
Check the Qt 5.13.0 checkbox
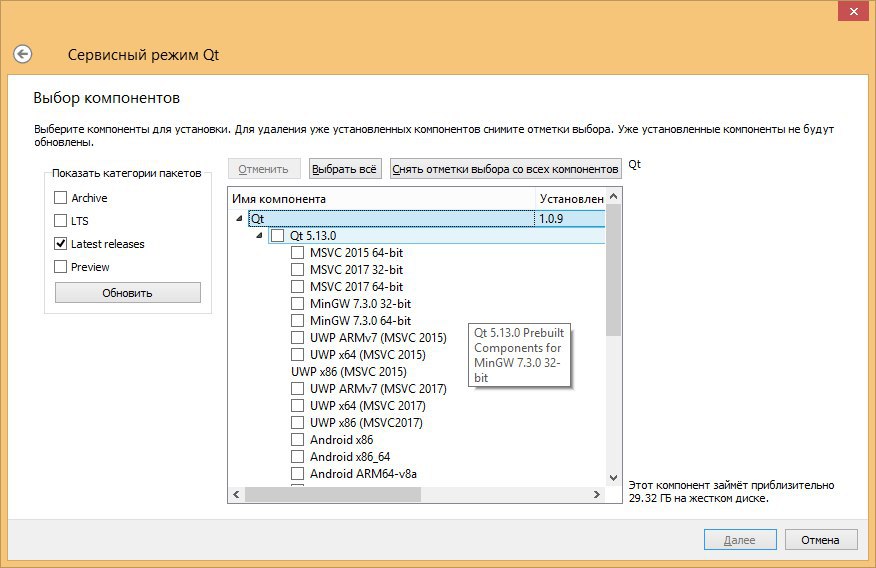point(277,236)
